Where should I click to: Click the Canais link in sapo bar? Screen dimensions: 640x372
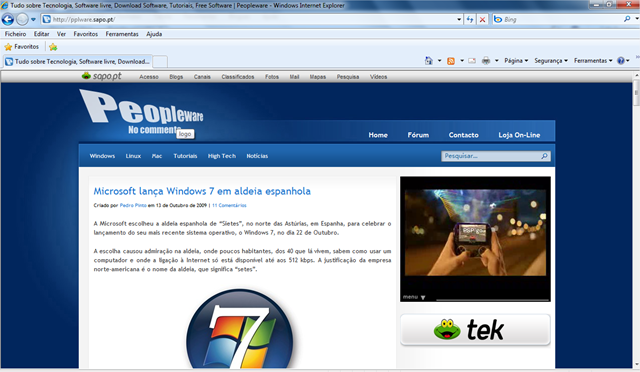202,77
